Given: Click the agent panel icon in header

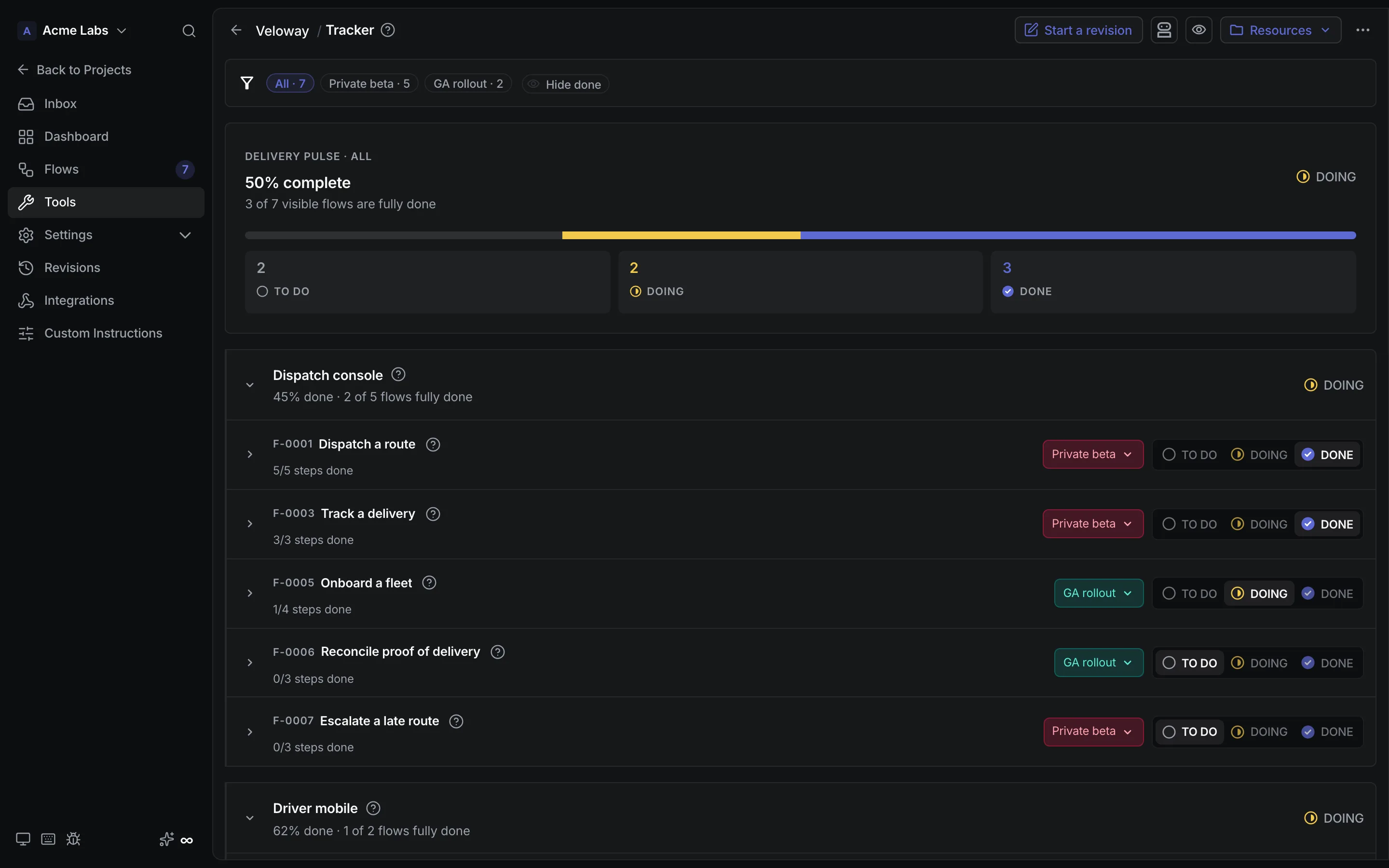Looking at the screenshot, I should coord(1164,30).
